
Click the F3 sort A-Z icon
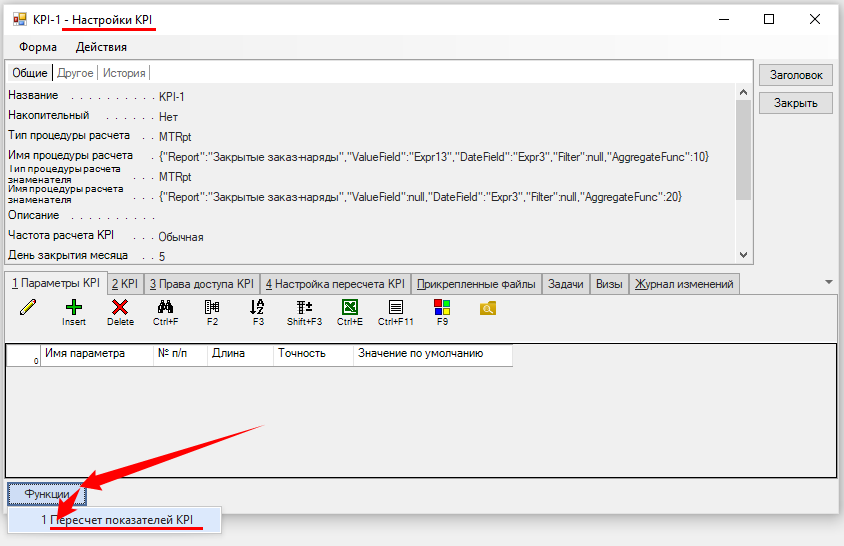257,309
